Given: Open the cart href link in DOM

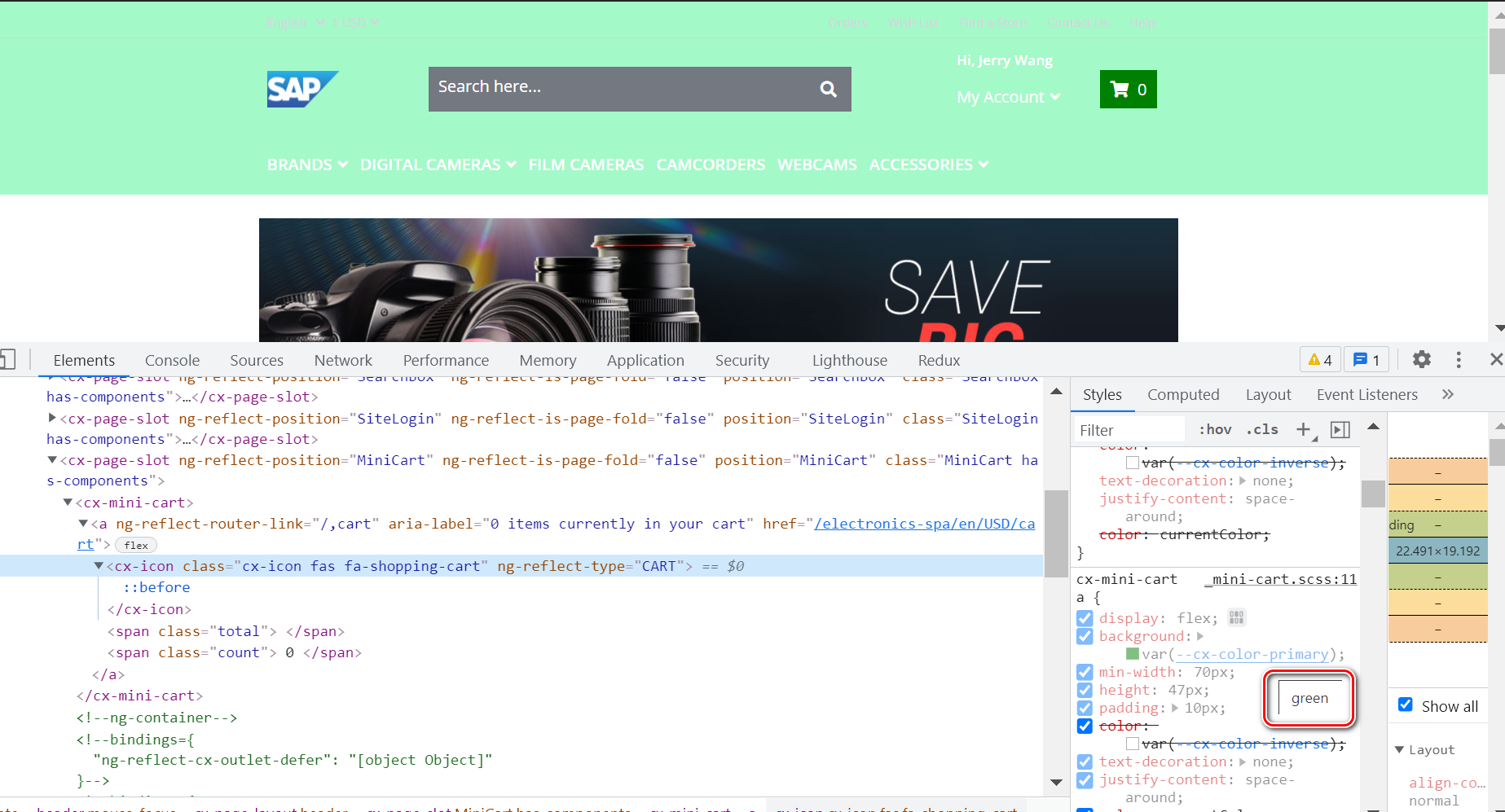Looking at the screenshot, I should 925,524.
